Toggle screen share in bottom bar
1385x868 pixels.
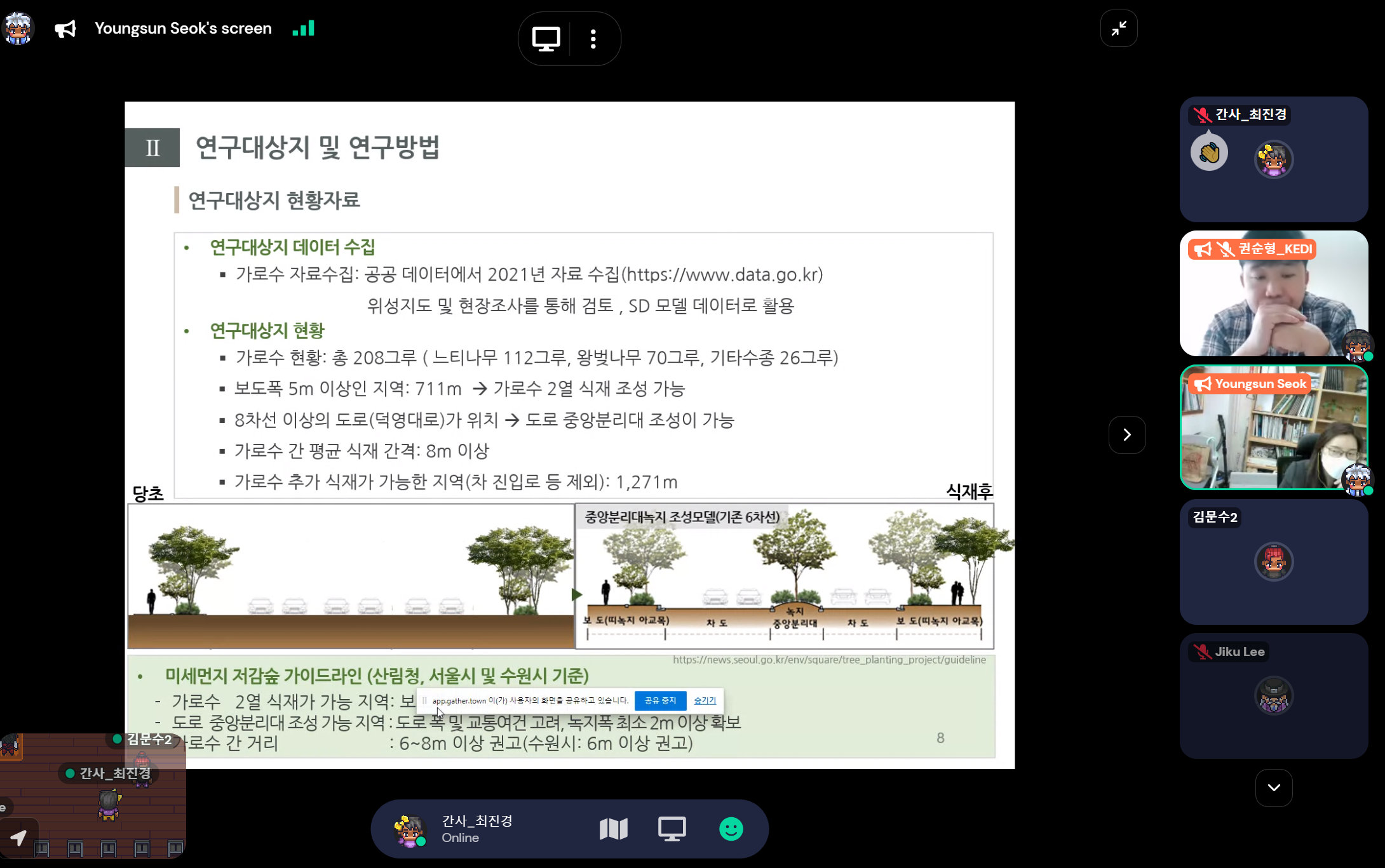point(672,829)
